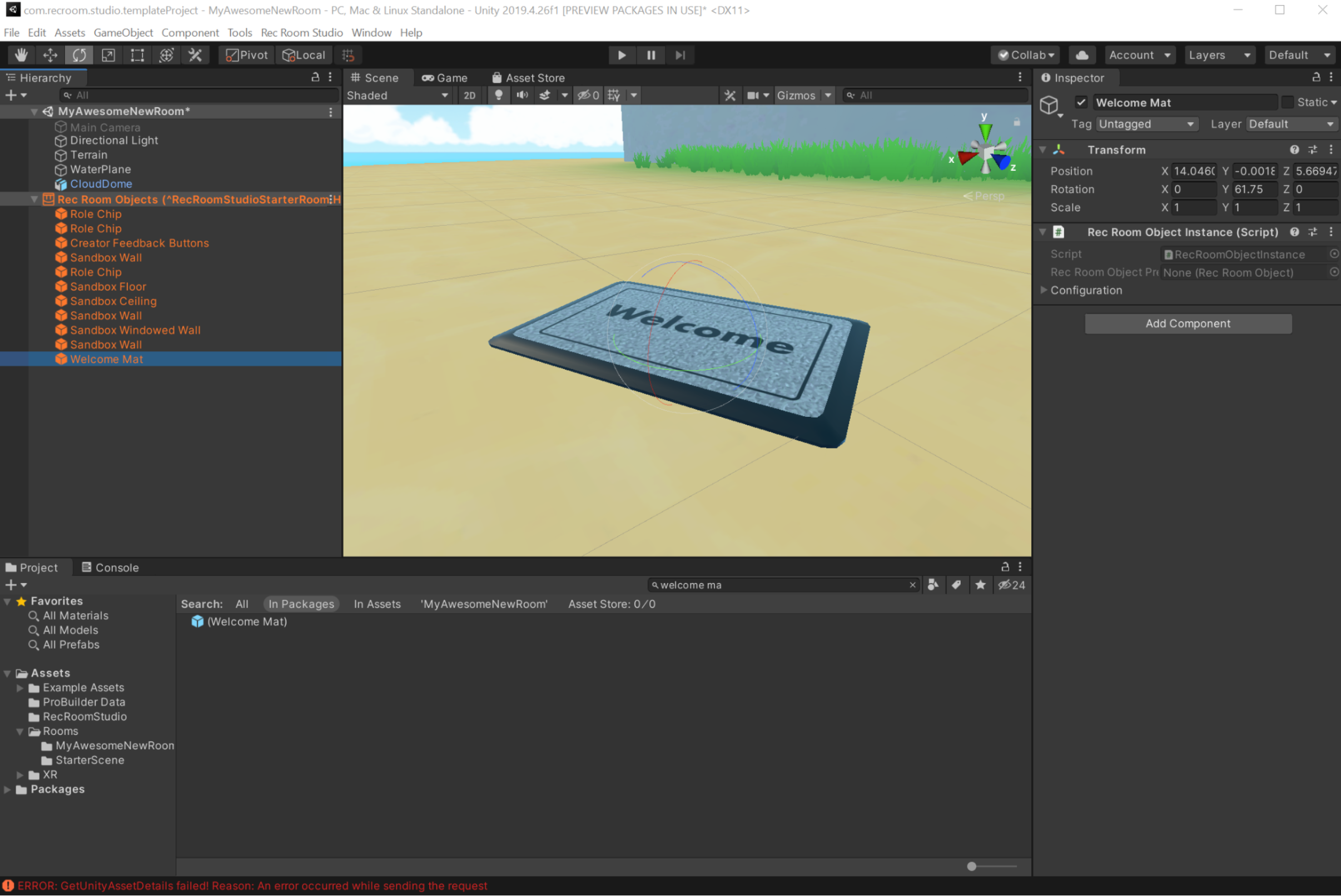Select the Rect transform tool
The image size is (1341, 896).
pos(137,55)
